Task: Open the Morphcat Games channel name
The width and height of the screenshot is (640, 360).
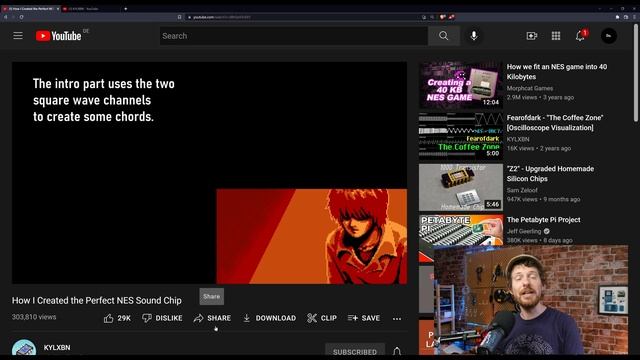Action: (530, 88)
